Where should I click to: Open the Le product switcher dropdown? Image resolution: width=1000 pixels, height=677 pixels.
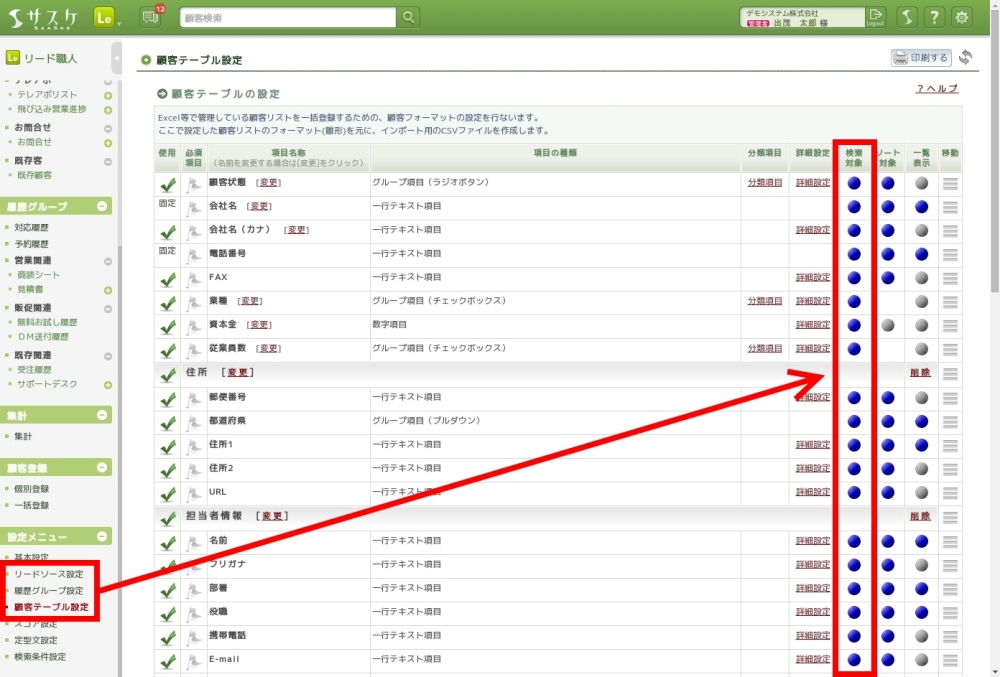coord(106,17)
